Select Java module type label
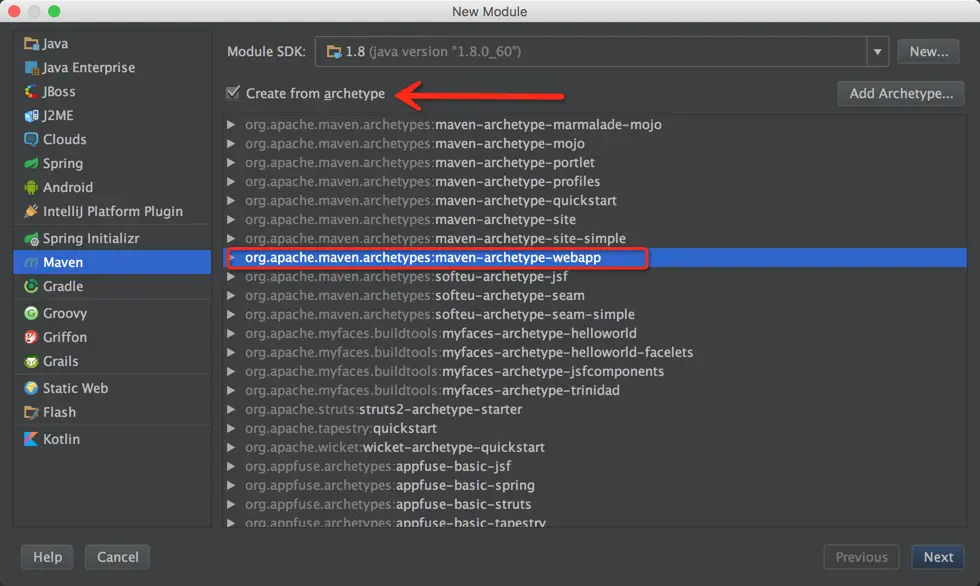 click(x=55, y=44)
